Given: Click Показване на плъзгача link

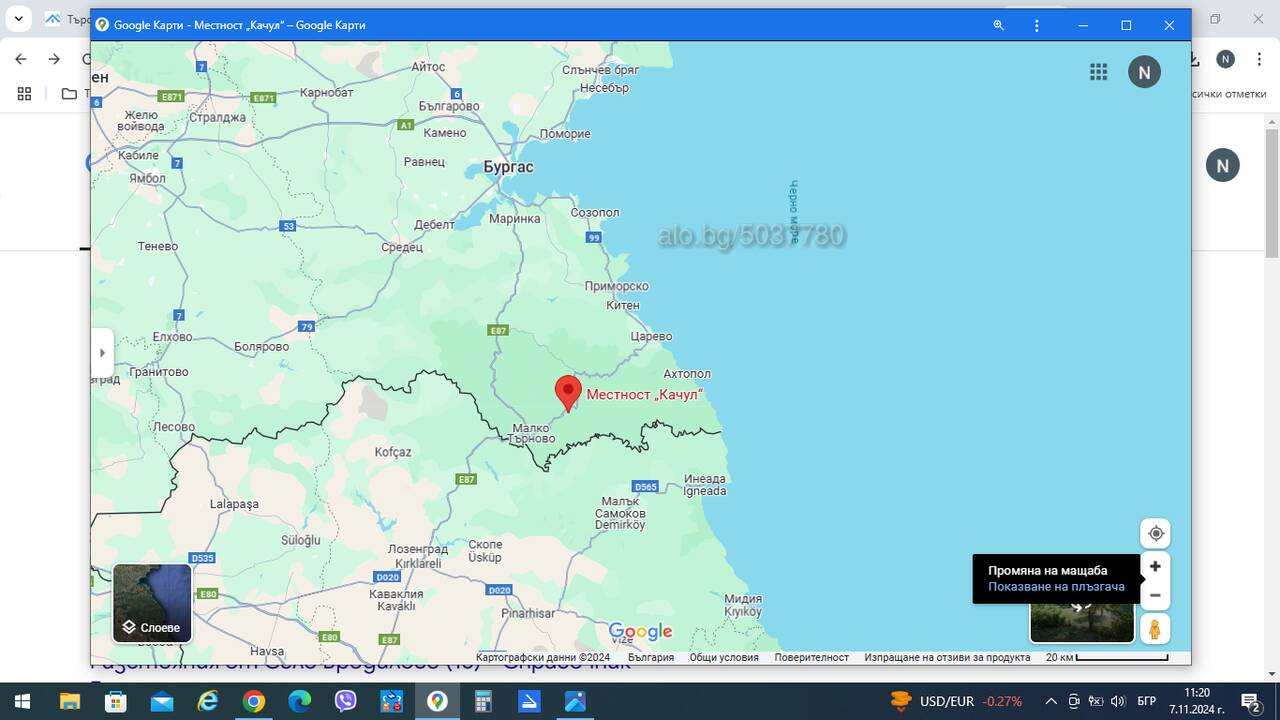Looking at the screenshot, I should [1056, 587].
